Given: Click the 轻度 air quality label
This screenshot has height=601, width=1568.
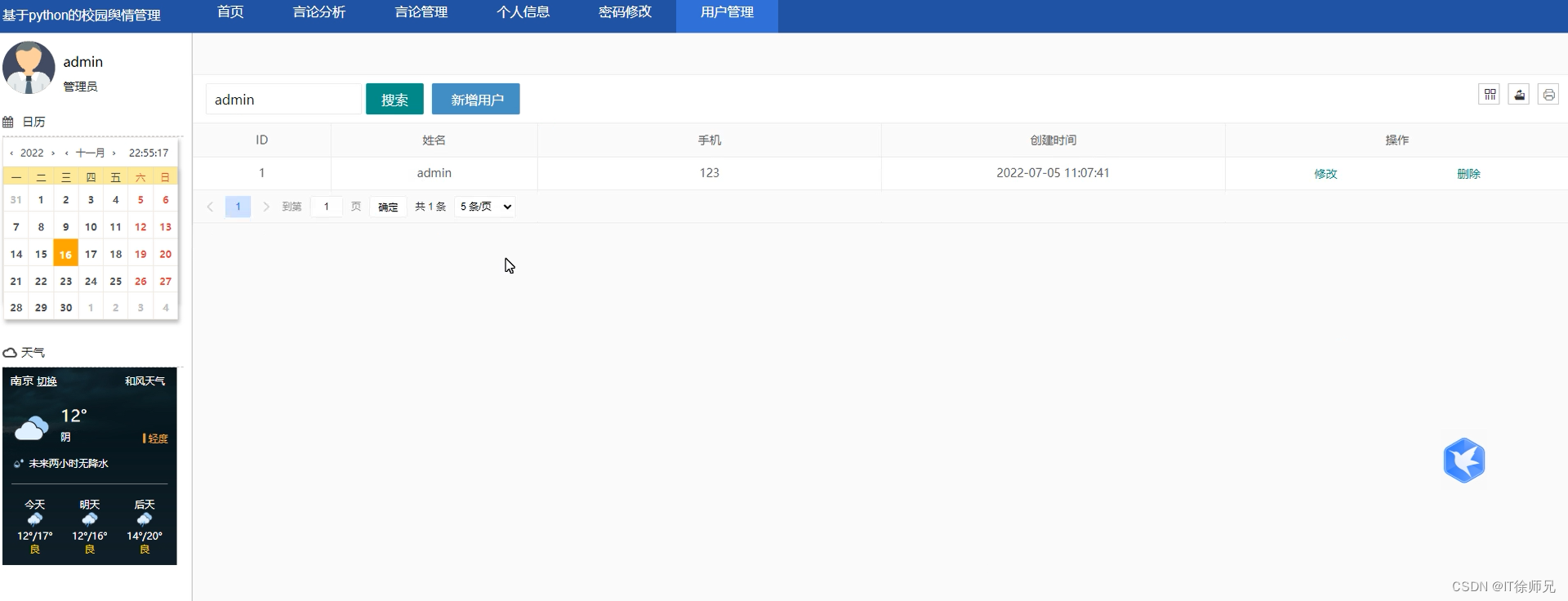Looking at the screenshot, I should (158, 439).
